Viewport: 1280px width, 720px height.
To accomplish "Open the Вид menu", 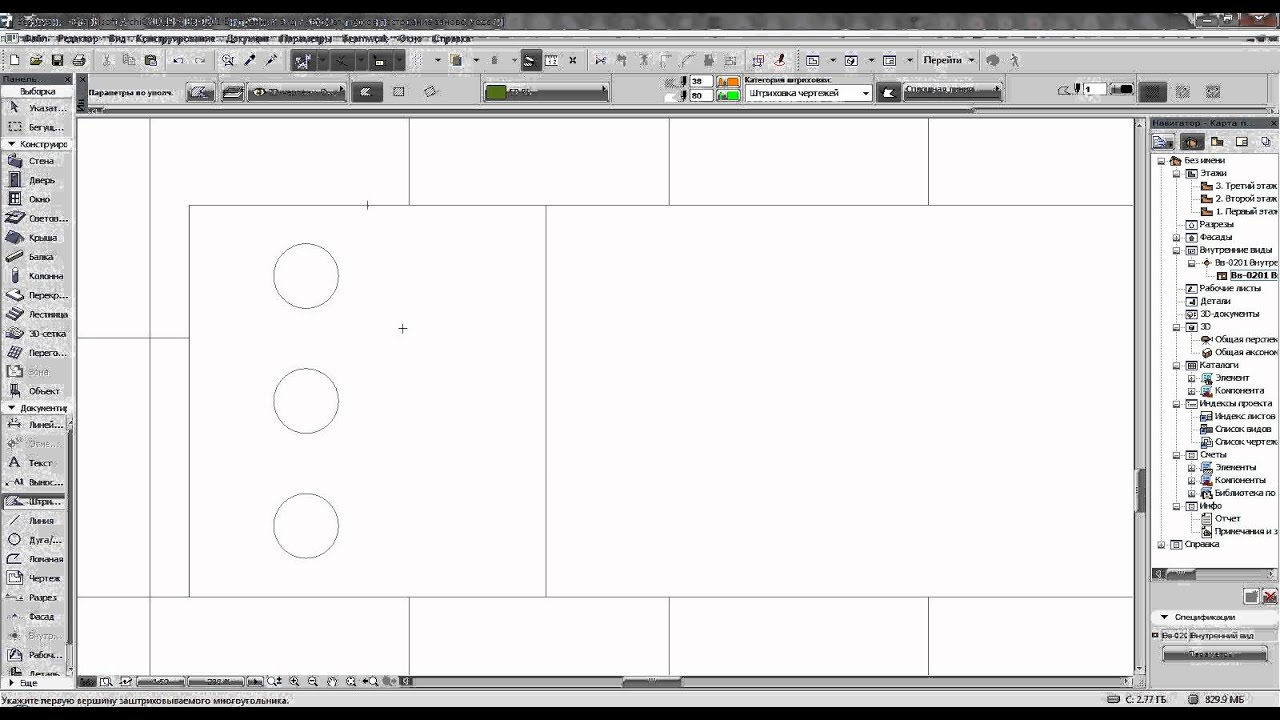I will tap(117, 38).
